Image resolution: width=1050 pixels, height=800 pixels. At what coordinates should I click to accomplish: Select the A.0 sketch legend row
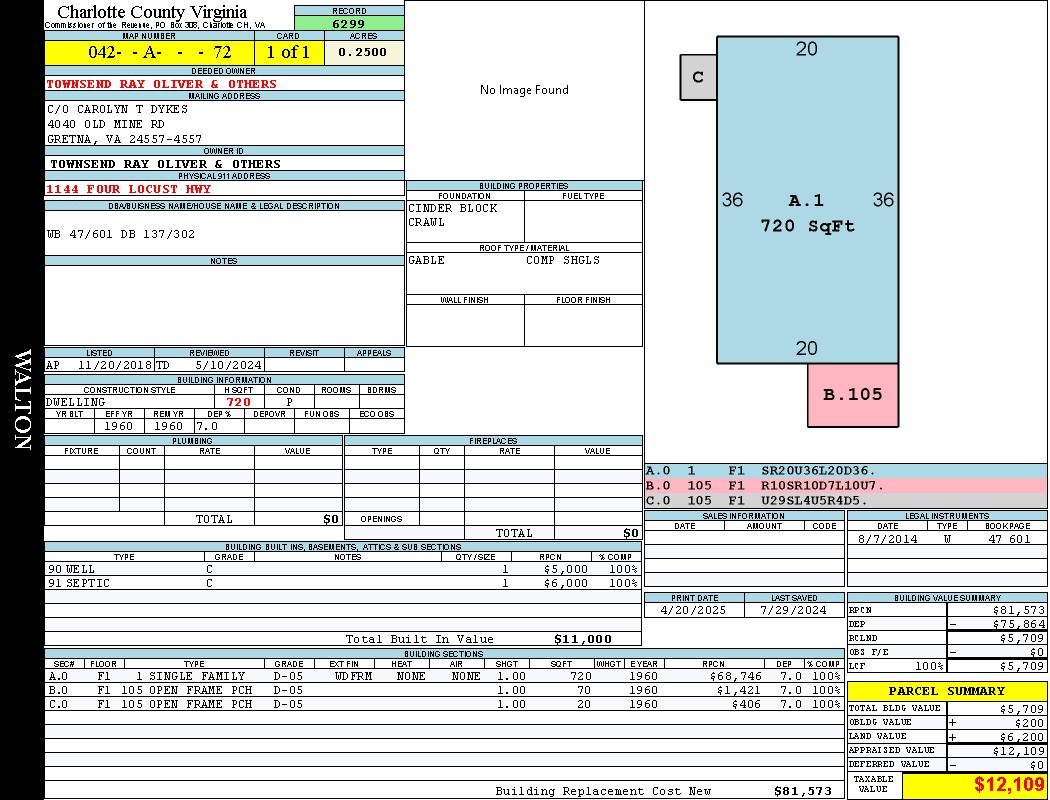[845, 470]
